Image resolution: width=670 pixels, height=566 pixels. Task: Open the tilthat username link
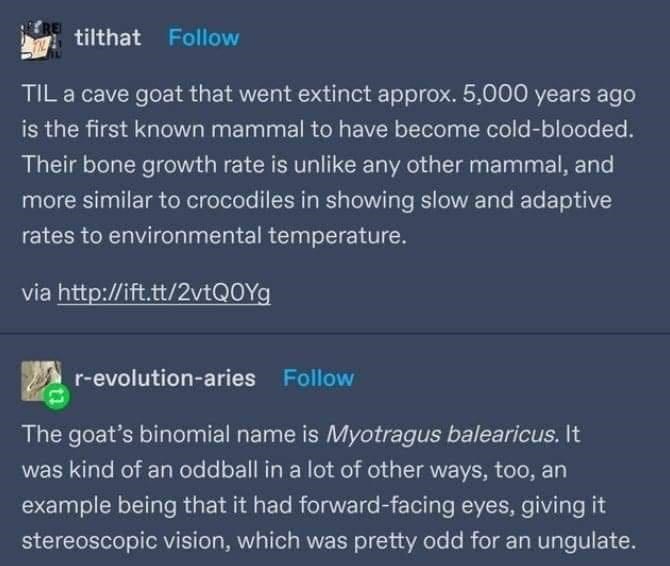[x=108, y=38]
